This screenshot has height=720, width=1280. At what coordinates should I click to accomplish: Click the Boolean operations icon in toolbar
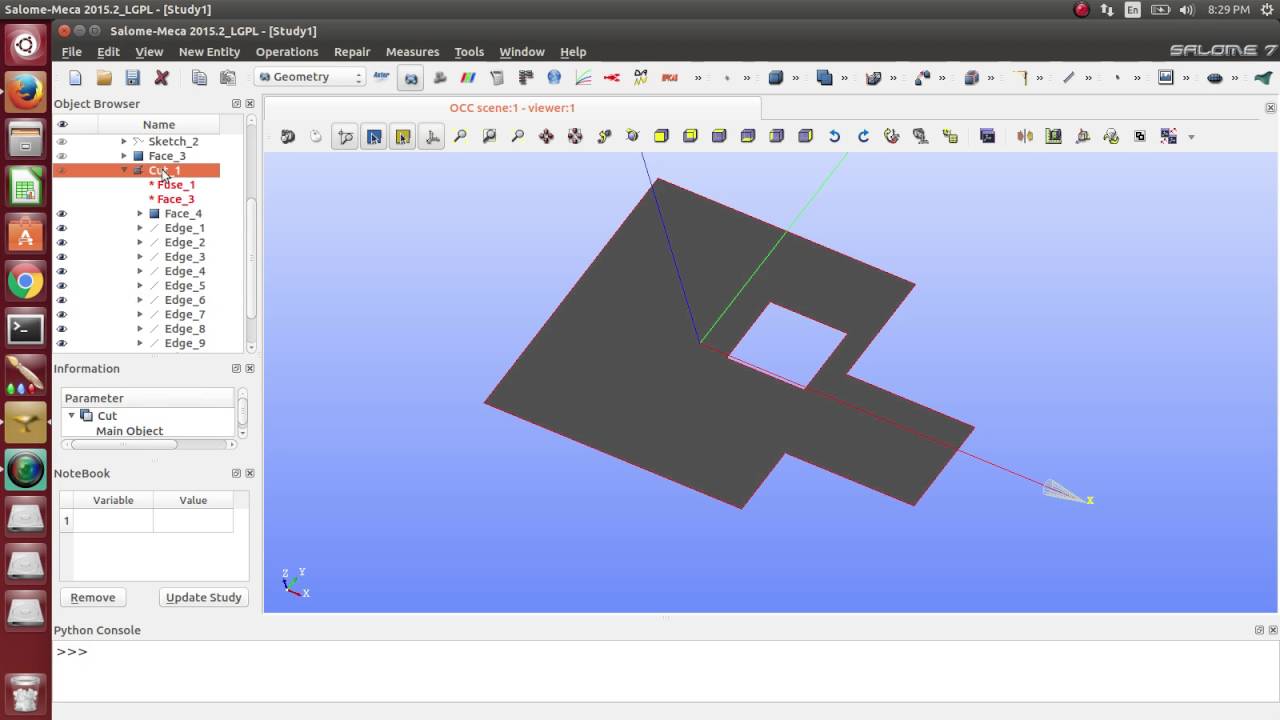click(x=824, y=77)
